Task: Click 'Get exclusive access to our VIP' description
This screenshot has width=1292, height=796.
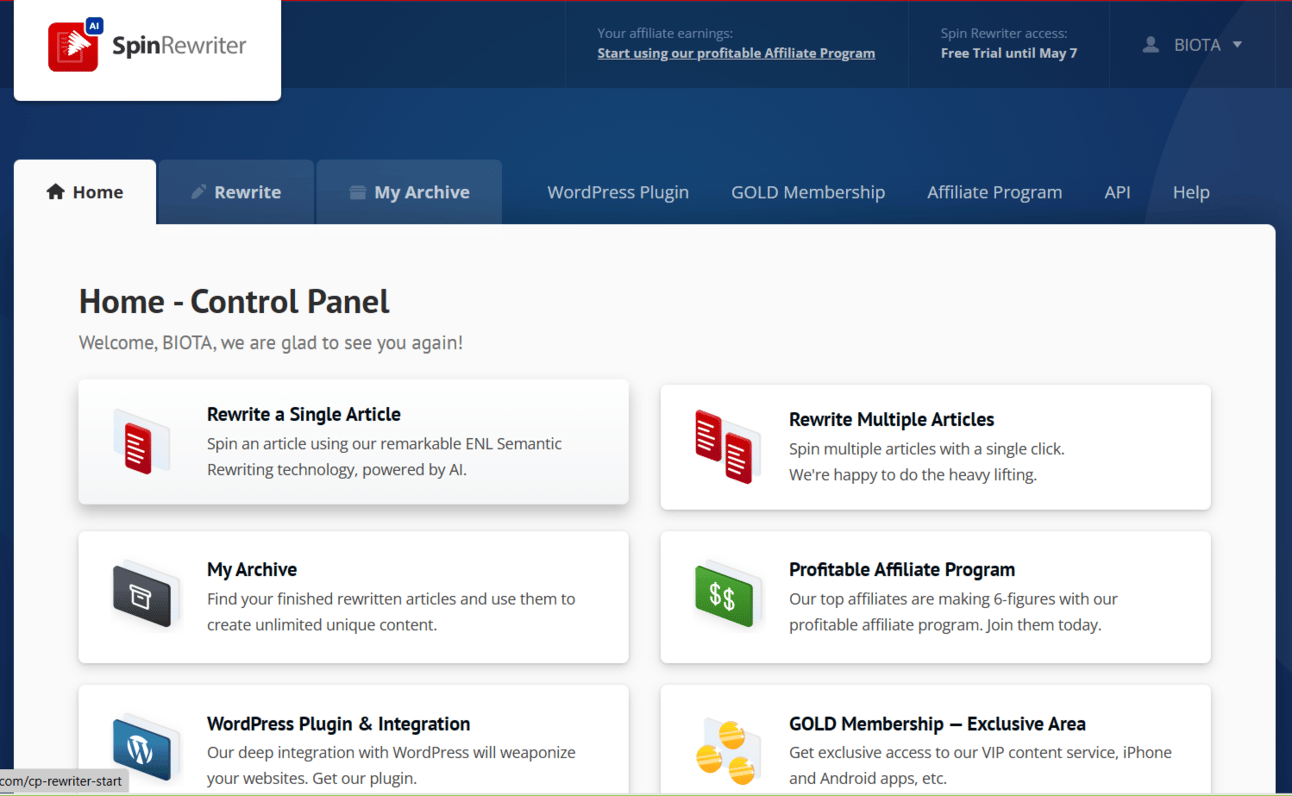Action: pos(980,765)
